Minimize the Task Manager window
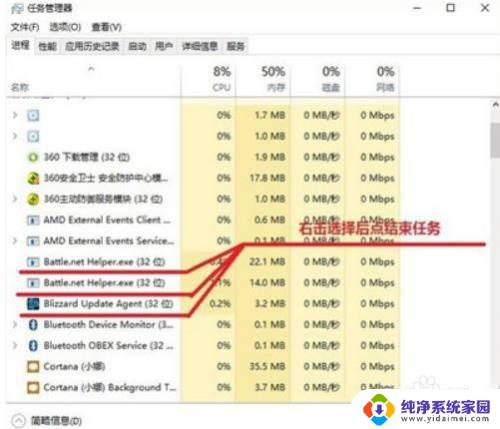Viewport: 500px width, 429px height. pyautogui.click(x=417, y=8)
